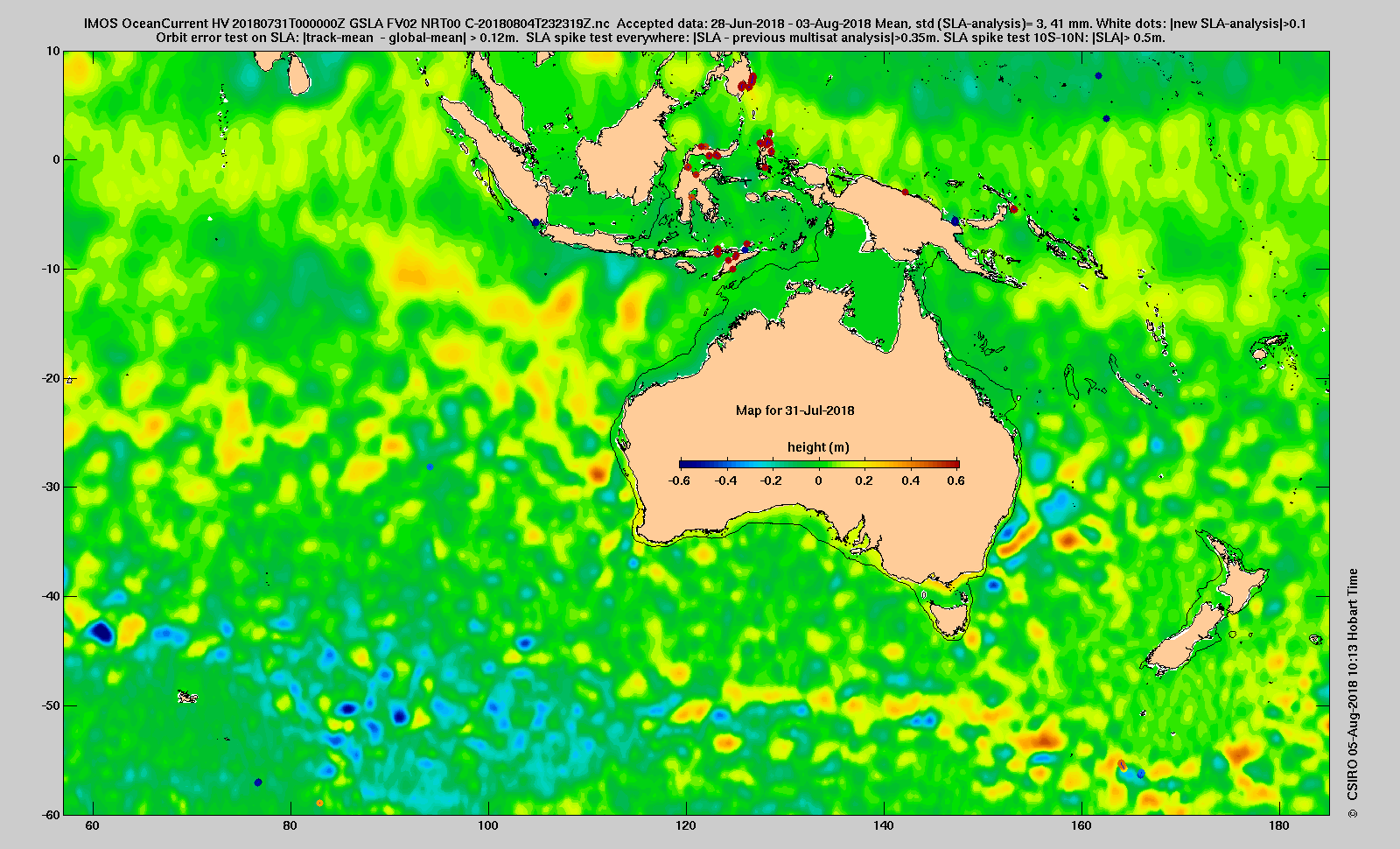
Task: Click the -0.2 colorbar tick label
Action: pos(772,481)
